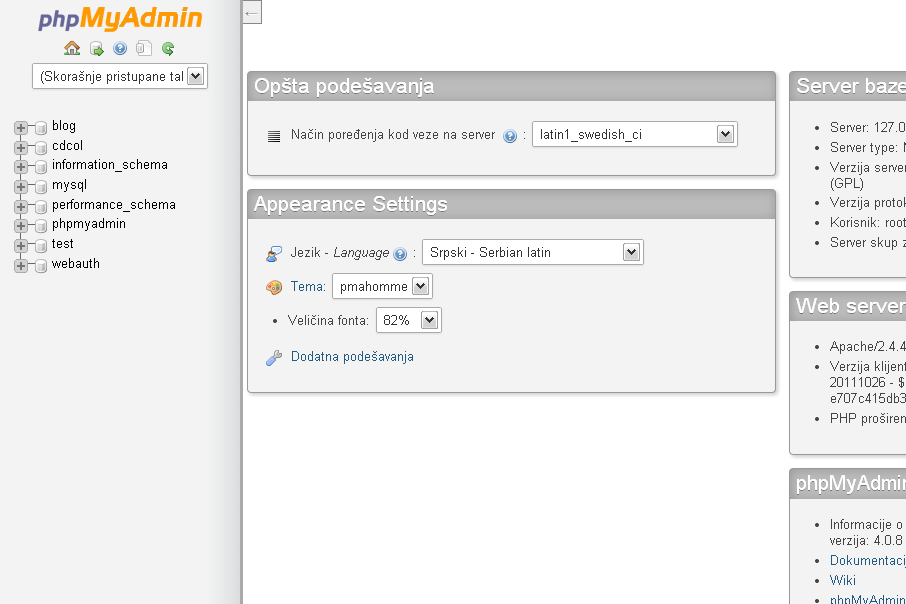The image size is (906, 604).
Task: Click the Korisnik: root entry
Action: (868, 223)
